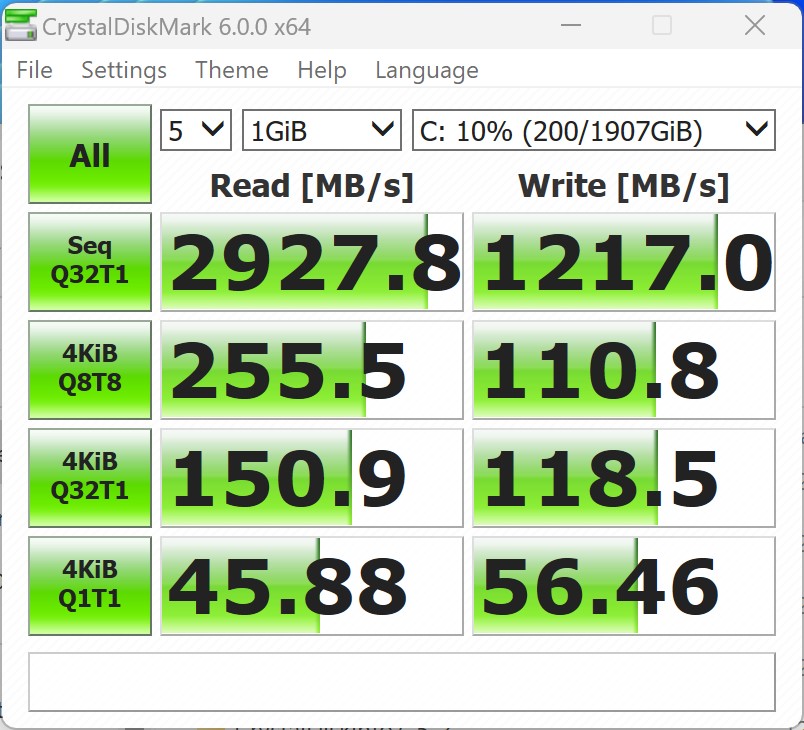The image size is (804, 730).
Task: Click the Read [MB/s] column header
Action: 312,186
